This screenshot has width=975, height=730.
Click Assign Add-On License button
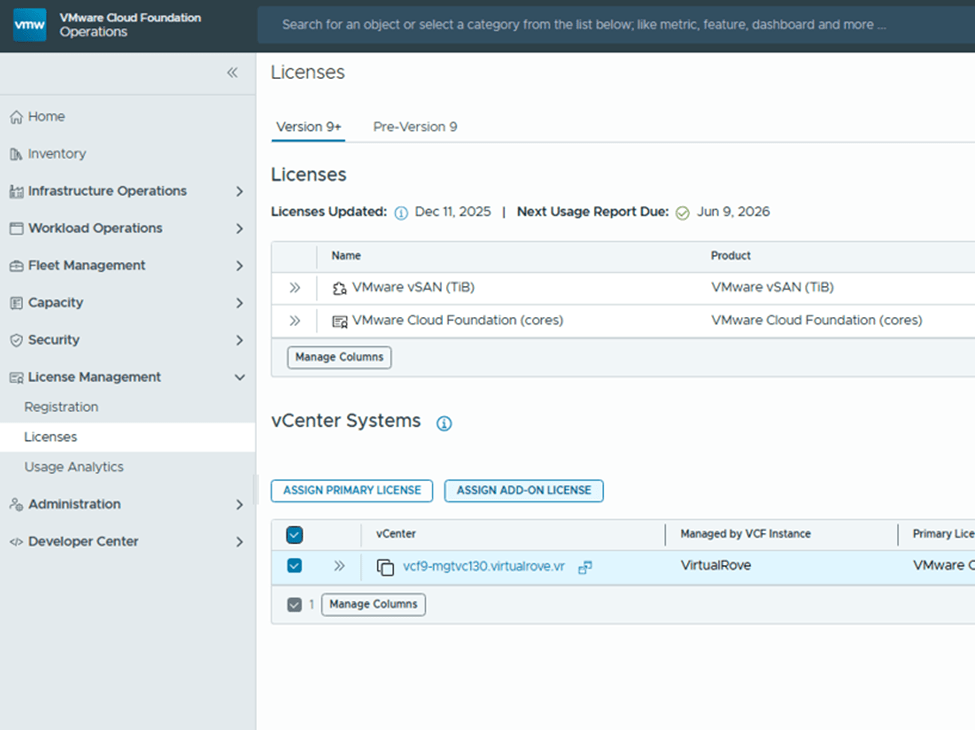click(524, 491)
